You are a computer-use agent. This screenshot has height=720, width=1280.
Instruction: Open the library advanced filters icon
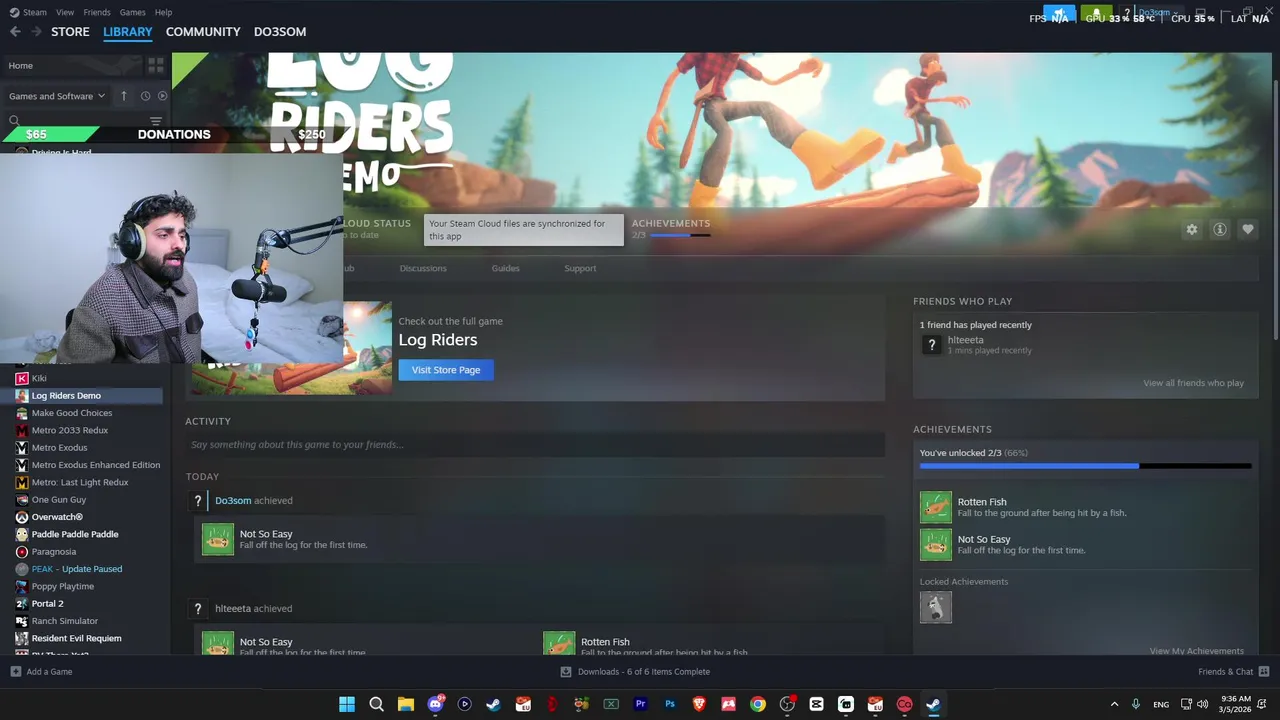[x=155, y=121]
